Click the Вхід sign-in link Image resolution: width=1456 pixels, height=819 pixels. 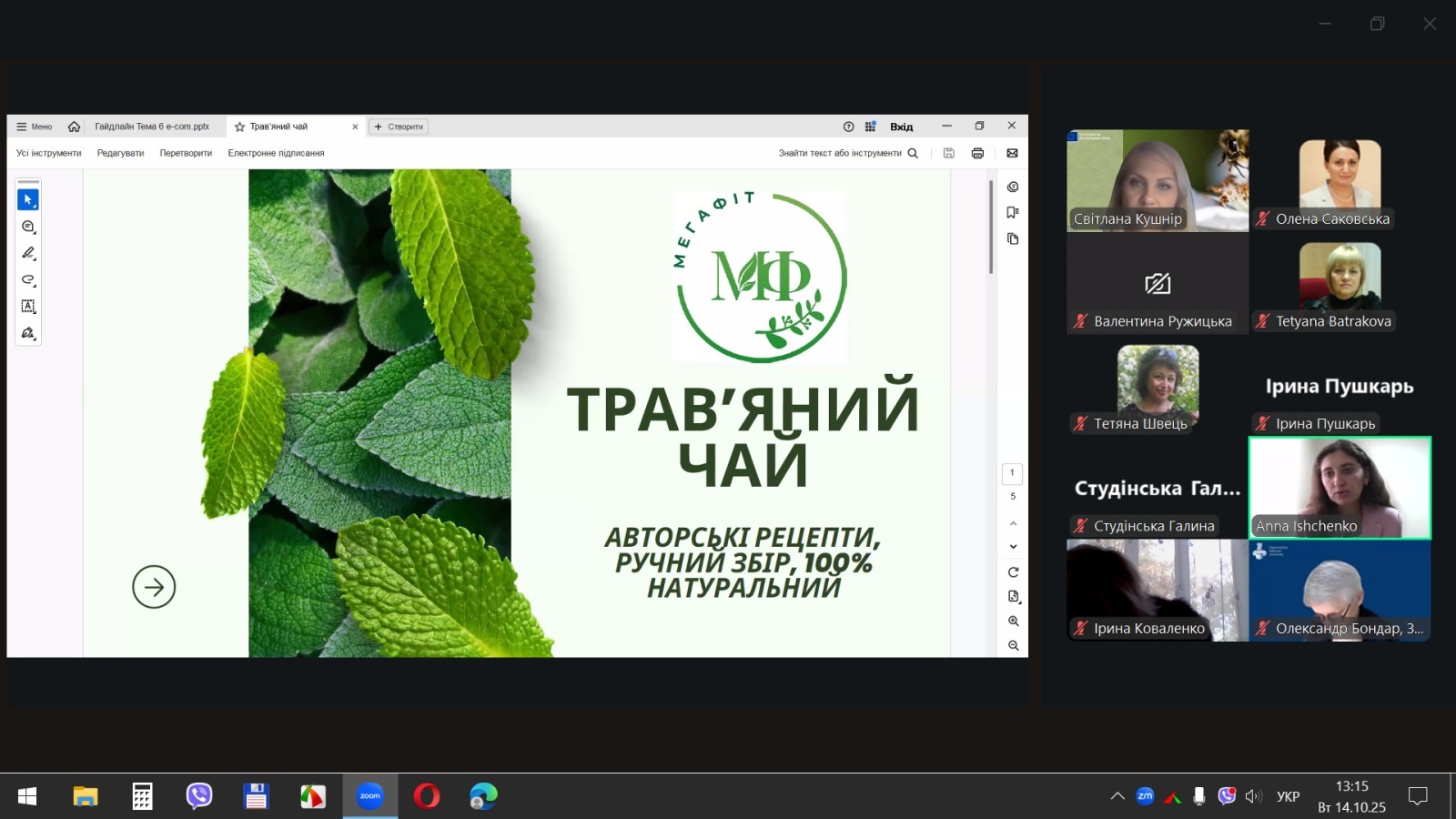[901, 126]
